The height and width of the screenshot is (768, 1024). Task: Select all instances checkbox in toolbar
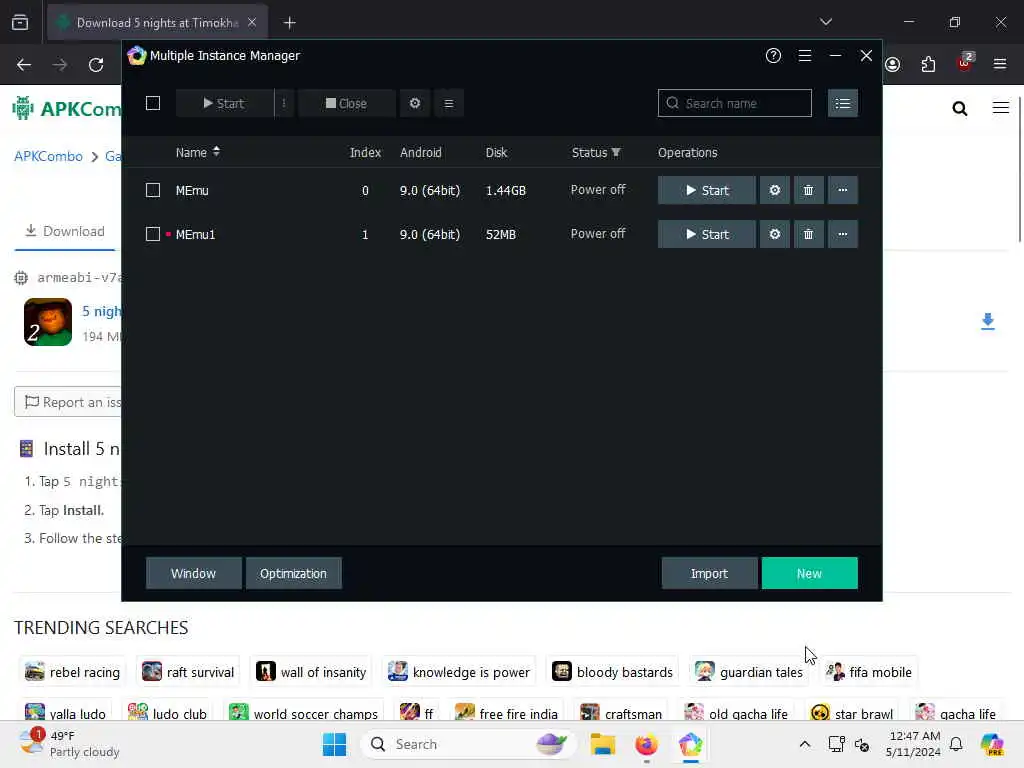[153, 103]
